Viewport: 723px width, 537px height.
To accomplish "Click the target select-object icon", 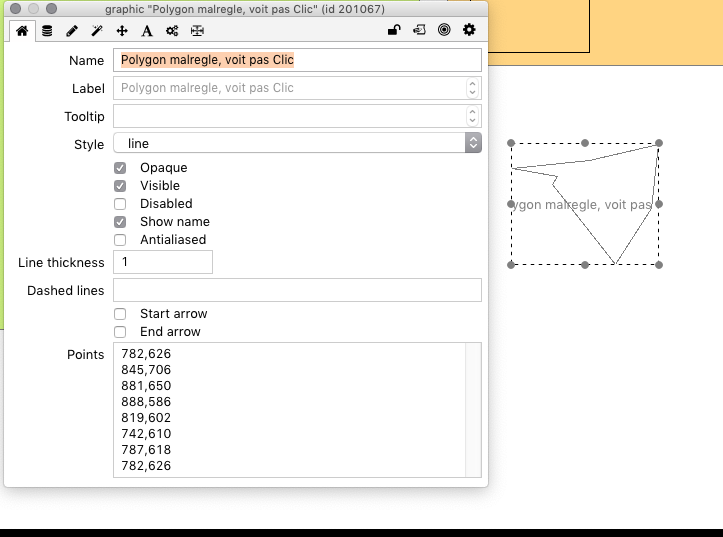I will point(444,31).
